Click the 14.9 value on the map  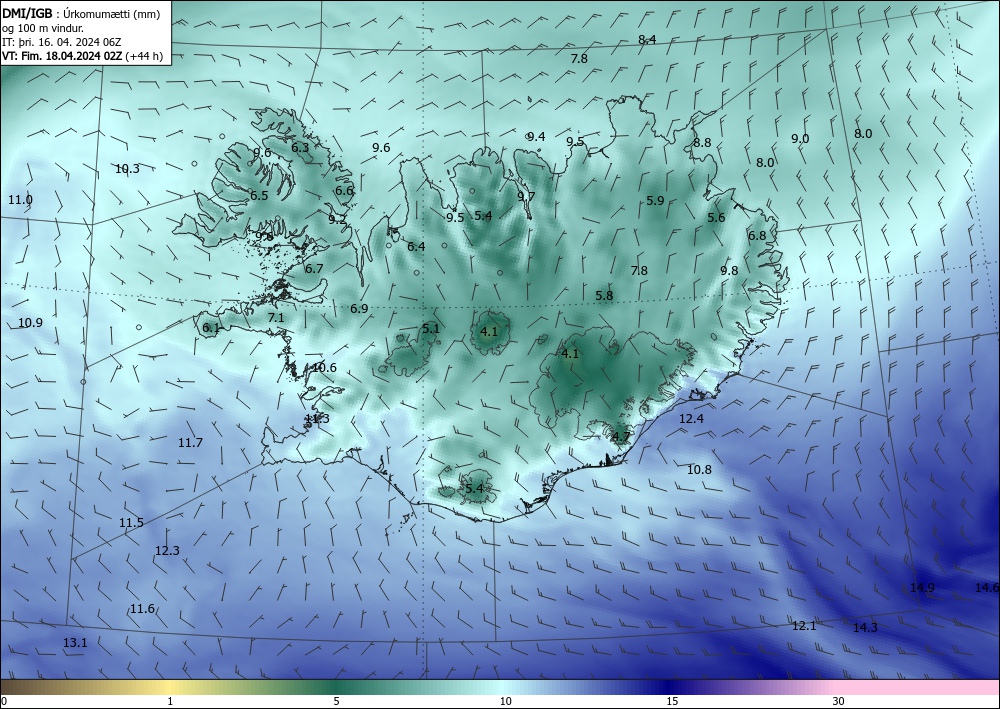[922, 588]
